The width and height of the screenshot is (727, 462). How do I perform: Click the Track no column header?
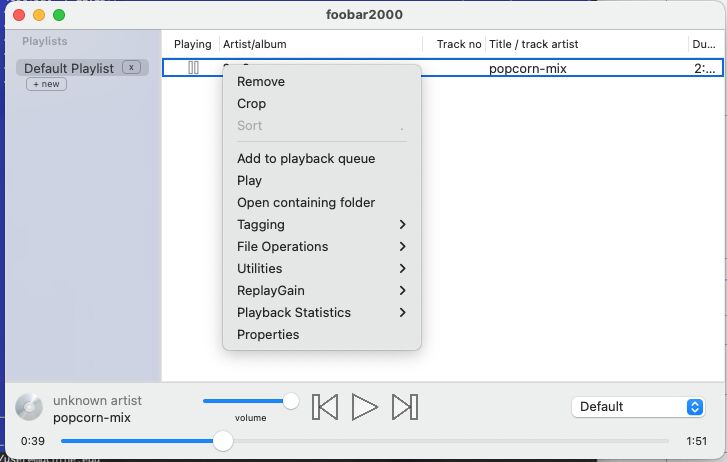click(x=459, y=44)
